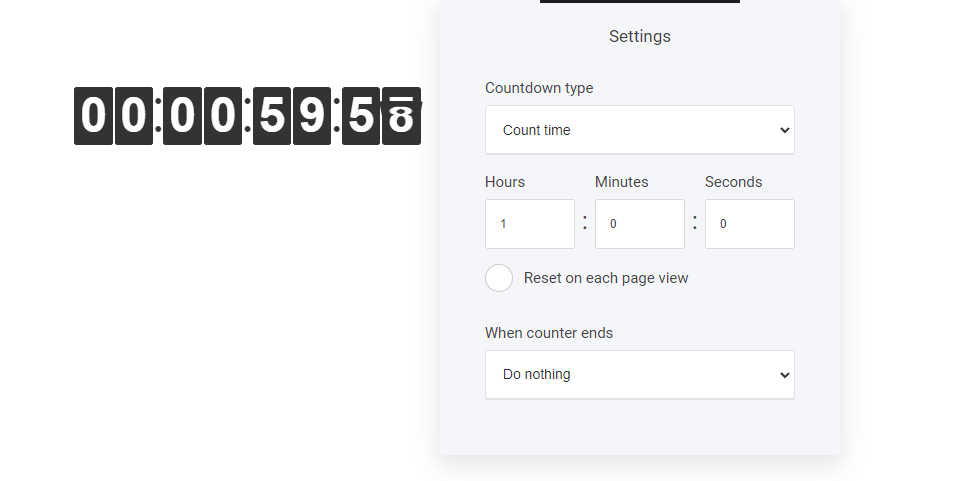Image resolution: width=973 pixels, height=481 pixels.
Task: Click the Hours input field
Action: [529, 224]
